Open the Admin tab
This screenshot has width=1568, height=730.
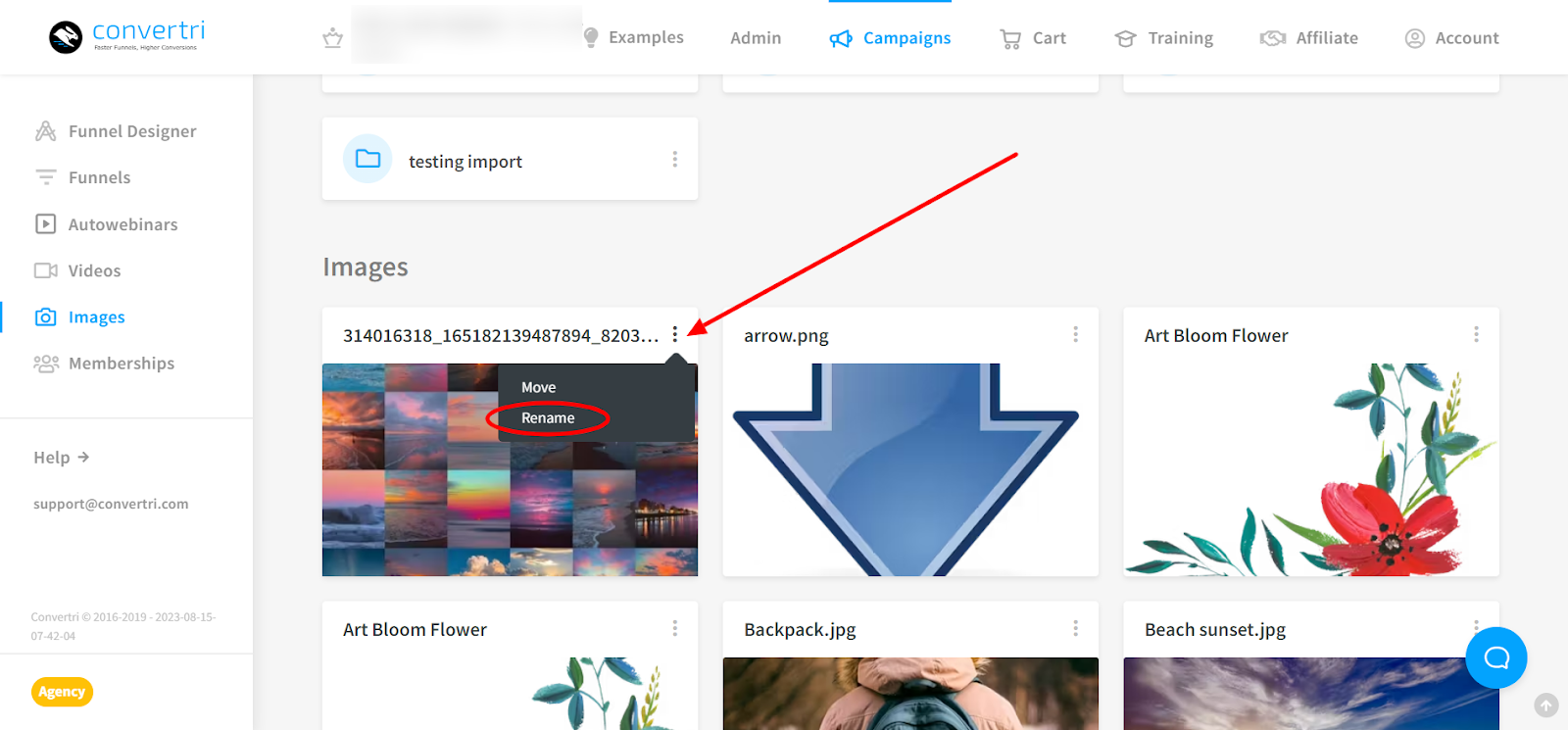(756, 38)
